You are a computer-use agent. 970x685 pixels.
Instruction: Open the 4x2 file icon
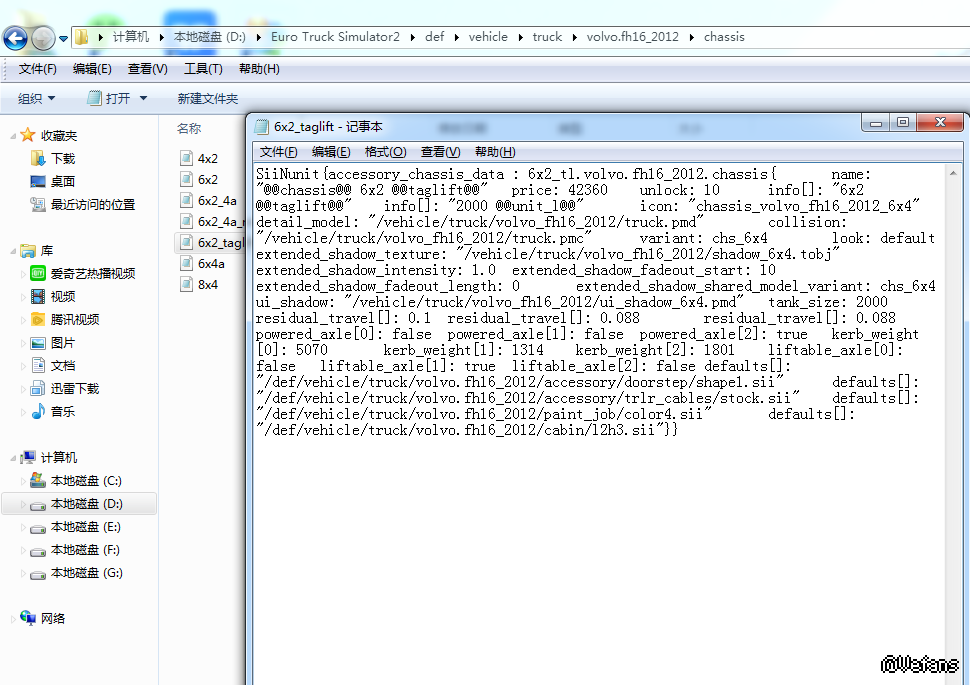coord(187,158)
